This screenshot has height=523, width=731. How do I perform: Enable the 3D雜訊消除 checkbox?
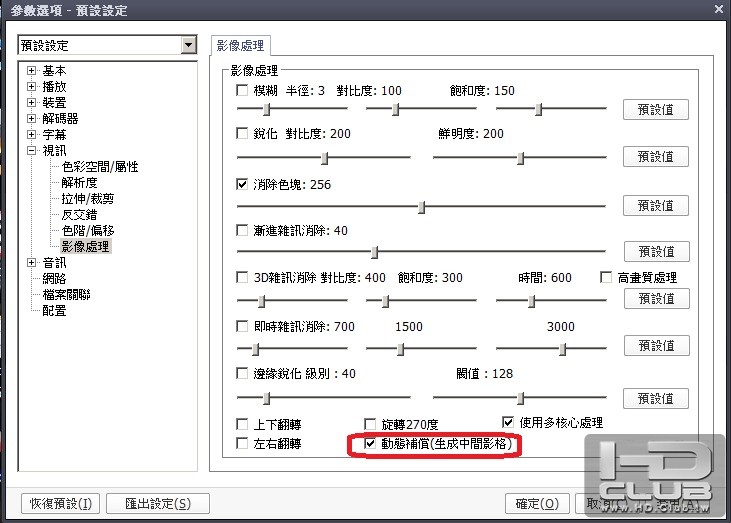pyautogui.click(x=242, y=278)
